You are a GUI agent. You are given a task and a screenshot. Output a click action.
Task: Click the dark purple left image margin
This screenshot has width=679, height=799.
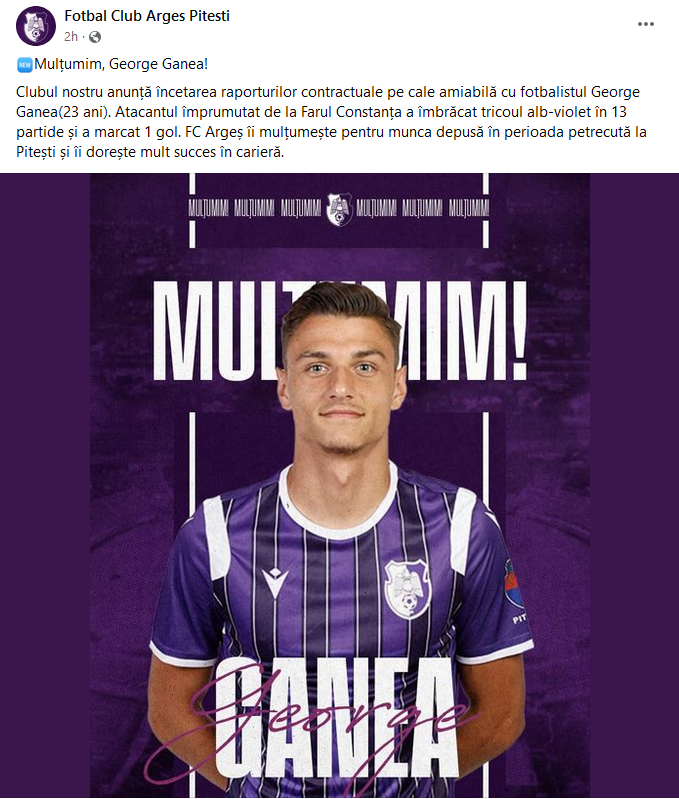point(45,485)
